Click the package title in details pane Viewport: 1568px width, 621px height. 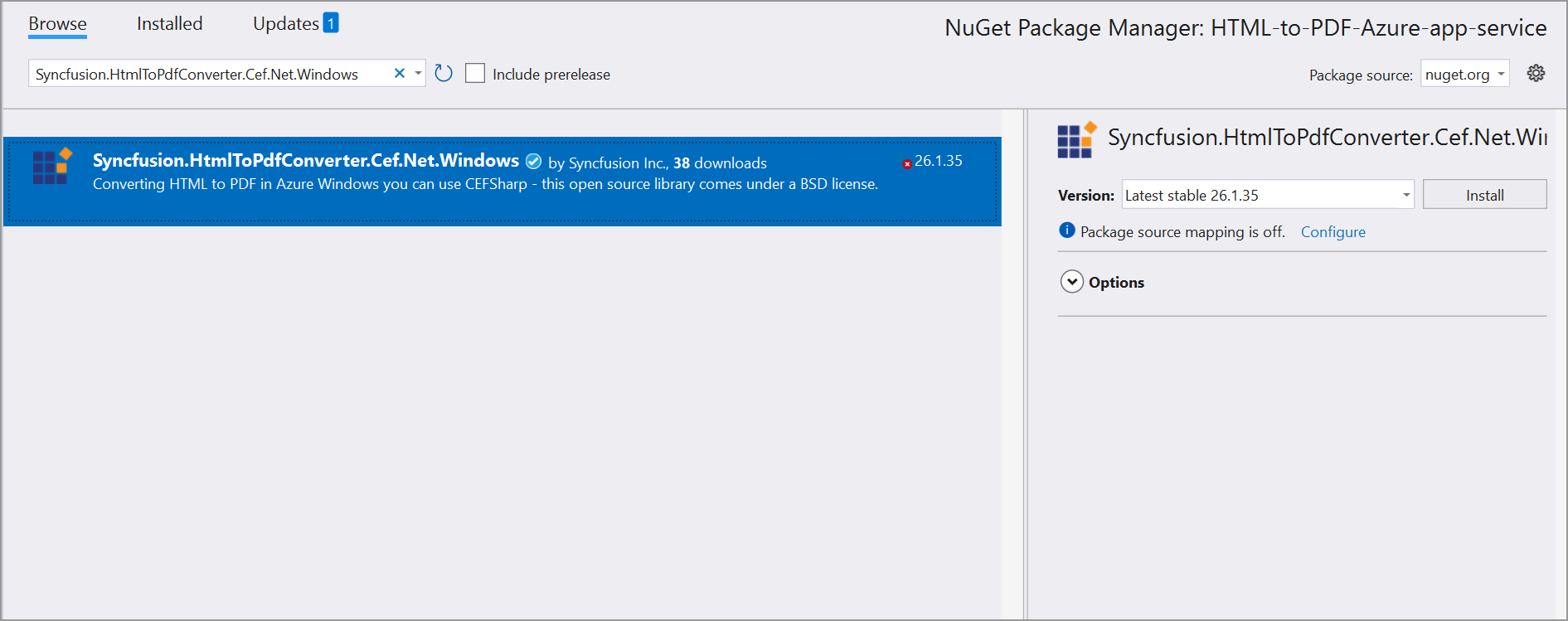[1327, 138]
